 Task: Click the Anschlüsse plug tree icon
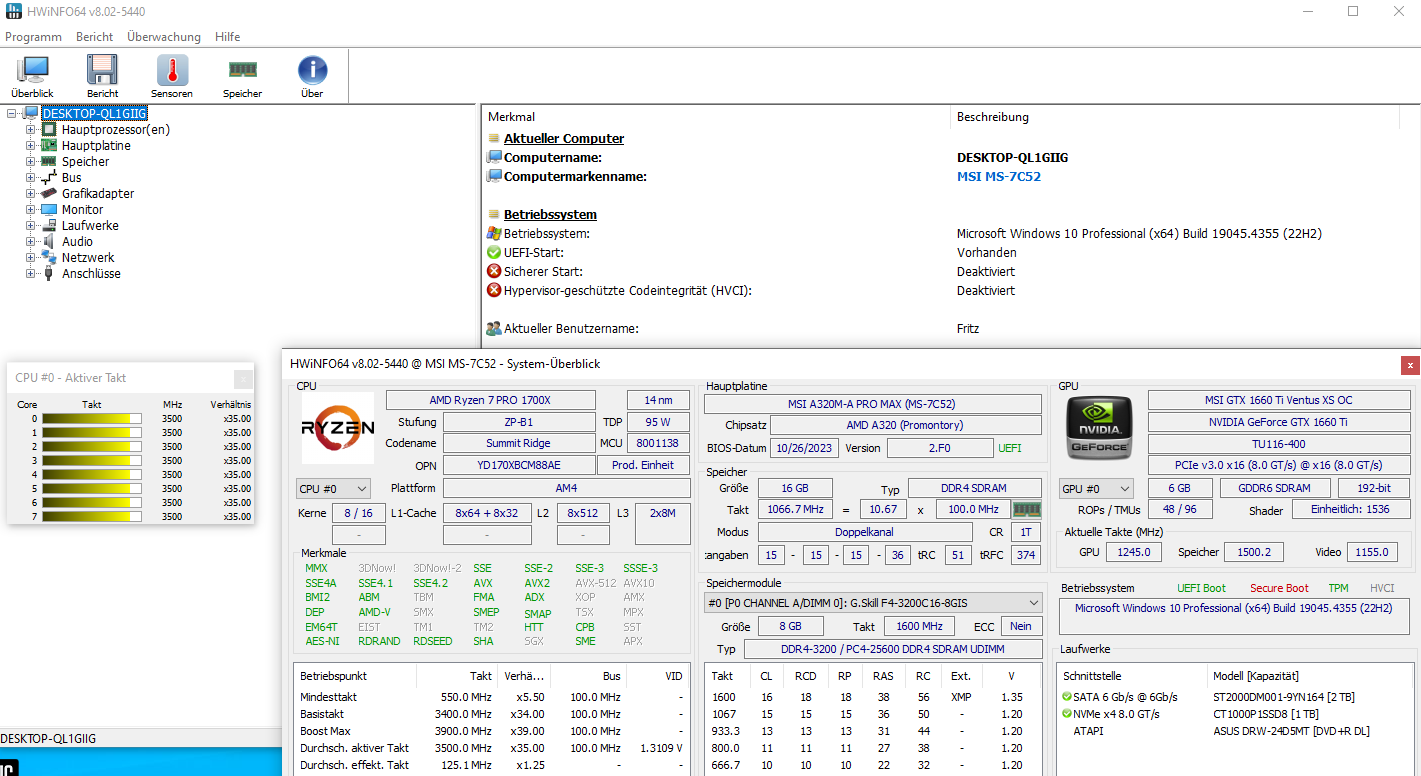tap(48, 273)
